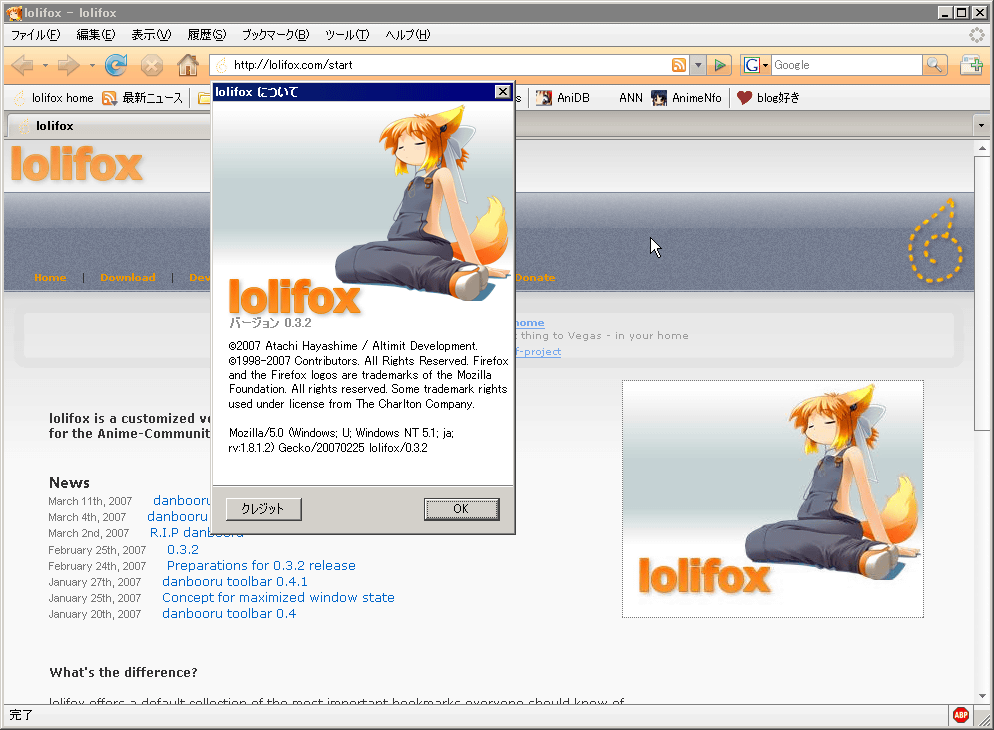This screenshot has width=994, height=730.
Task: Open a new tab with plus icon
Action: (971, 65)
